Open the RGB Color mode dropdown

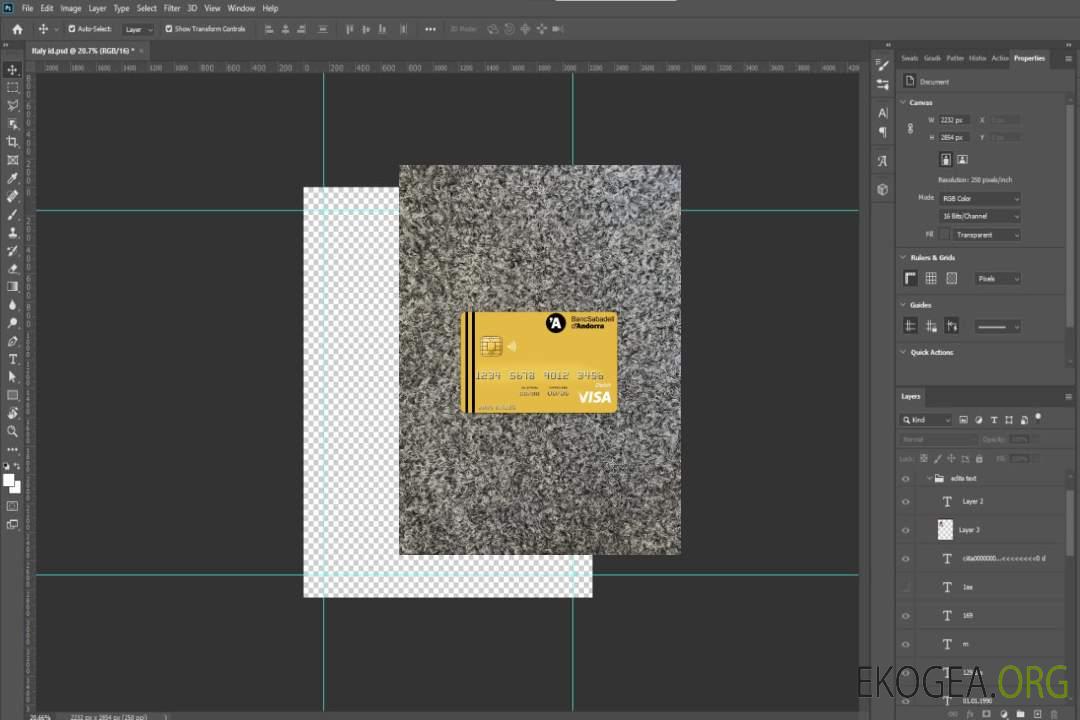pos(979,199)
